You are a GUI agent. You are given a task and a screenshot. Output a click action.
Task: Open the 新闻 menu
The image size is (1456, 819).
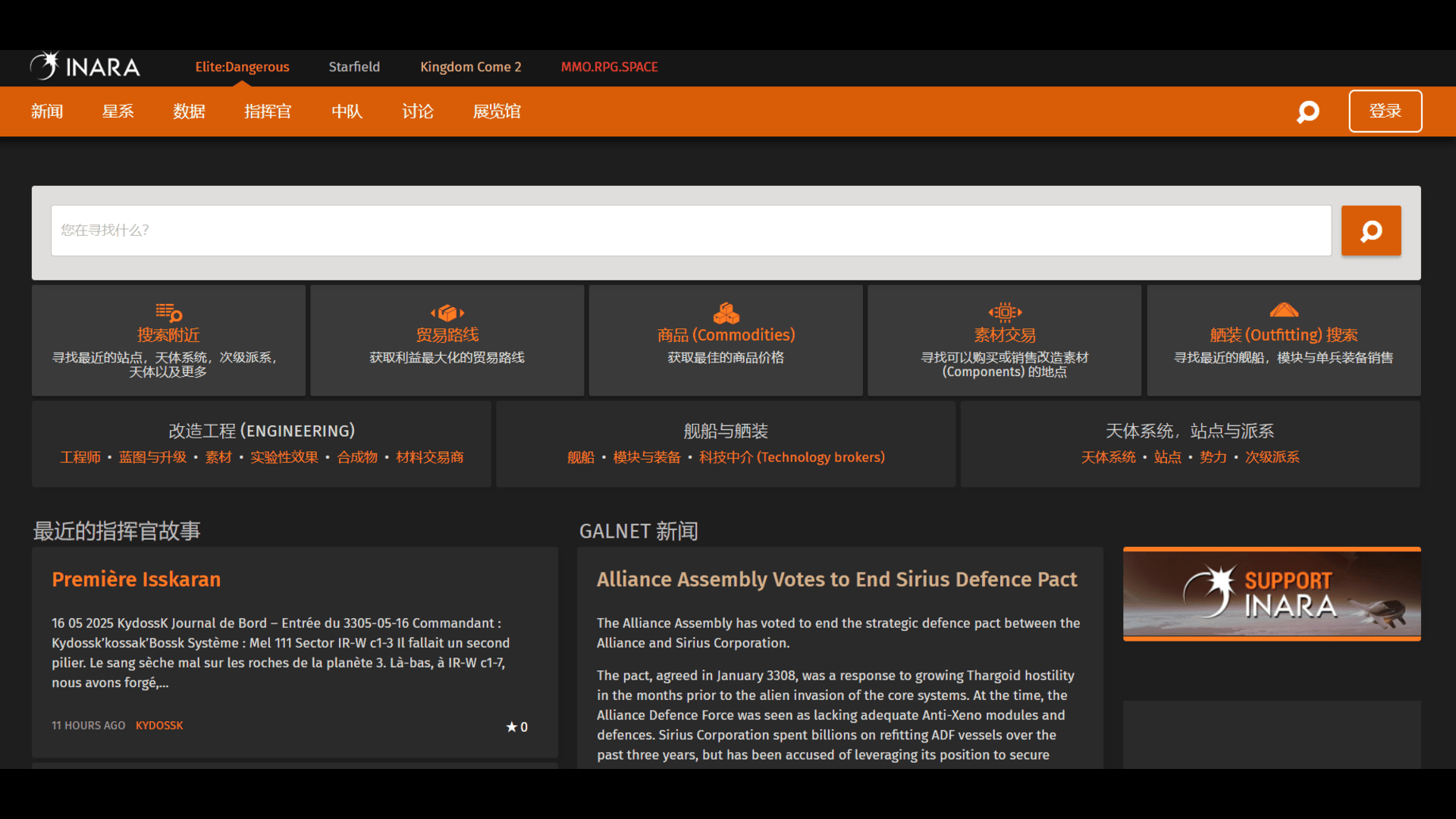47,111
